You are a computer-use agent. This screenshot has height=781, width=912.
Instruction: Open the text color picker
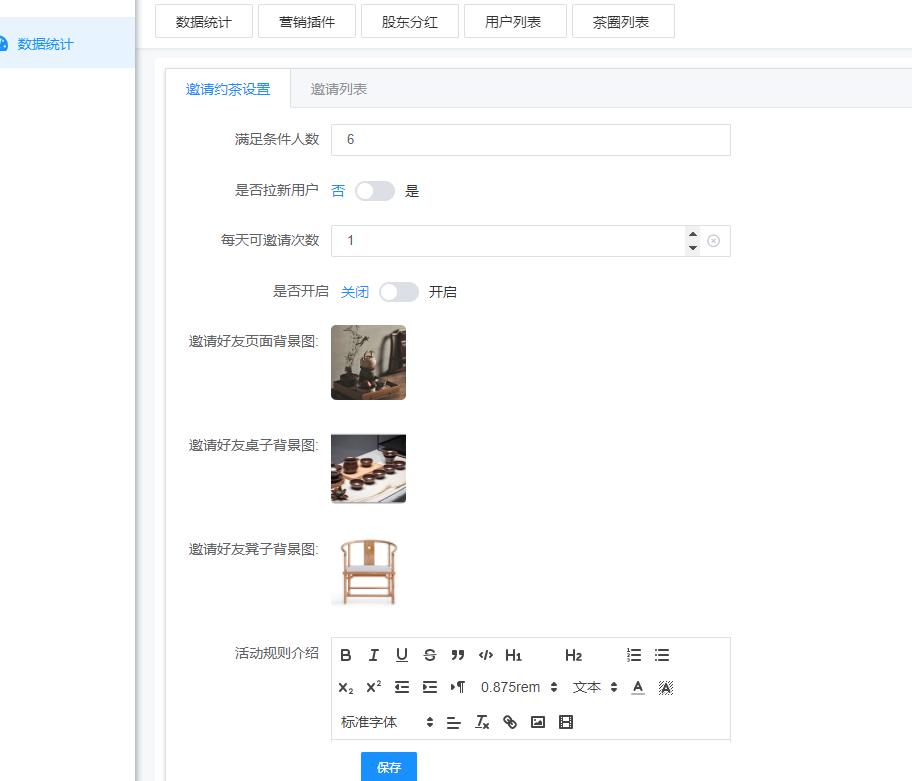click(x=638, y=687)
